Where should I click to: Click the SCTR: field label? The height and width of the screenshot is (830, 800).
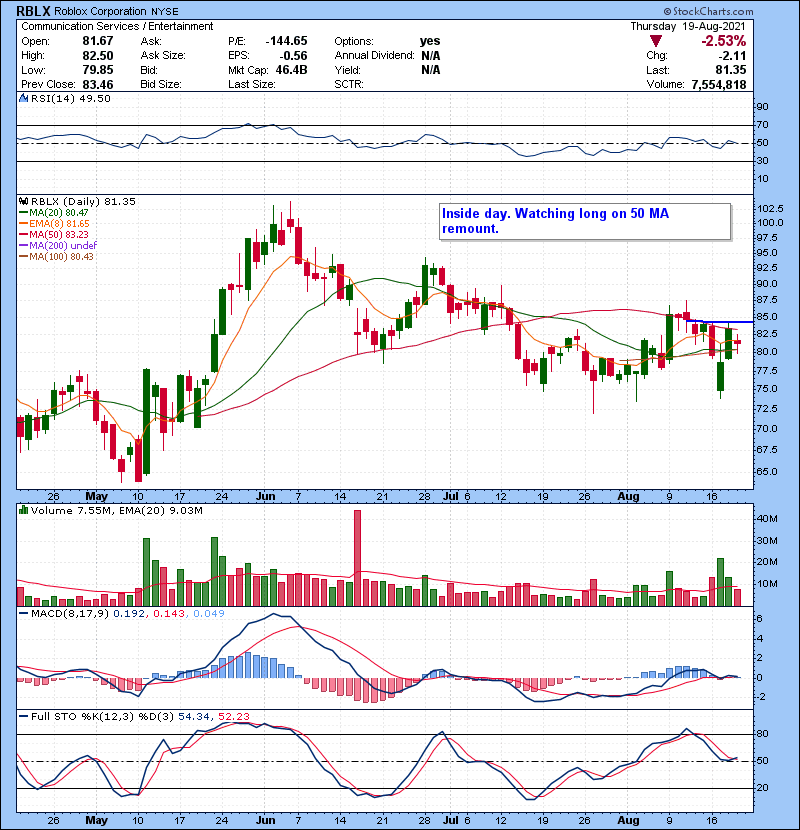click(349, 84)
